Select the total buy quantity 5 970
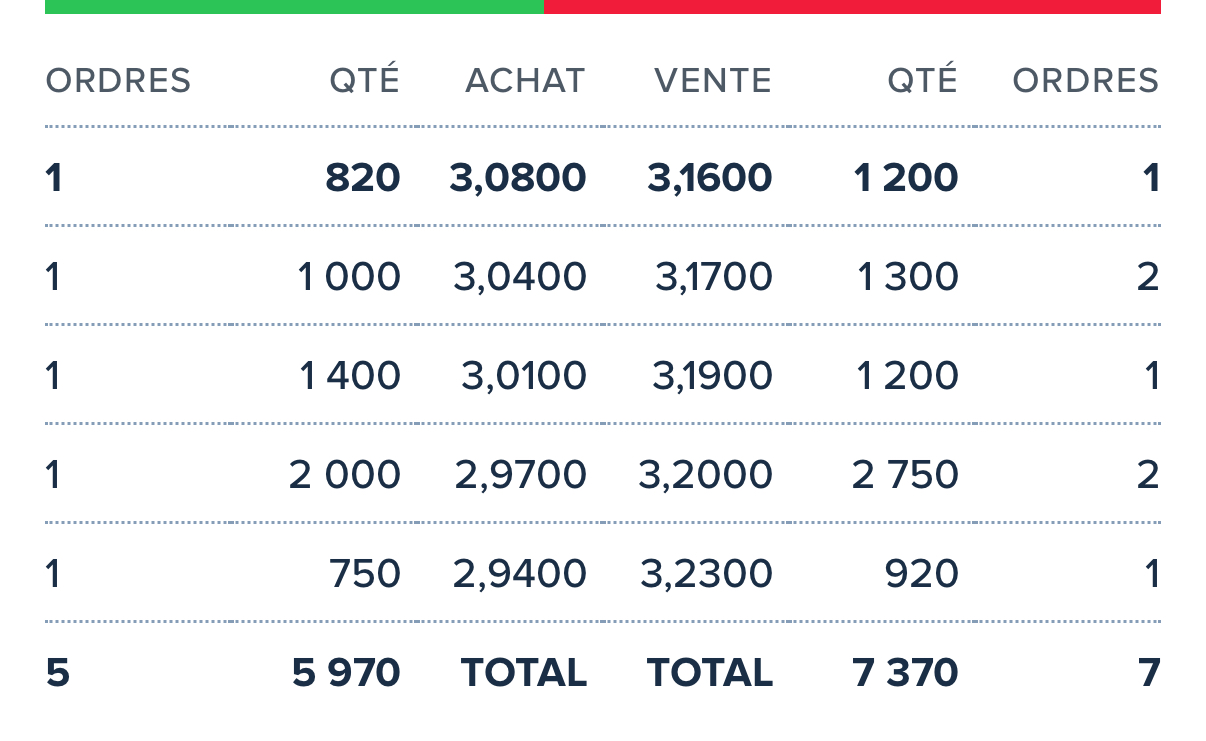Viewport: 1206px width, 741px height. click(x=347, y=673)
